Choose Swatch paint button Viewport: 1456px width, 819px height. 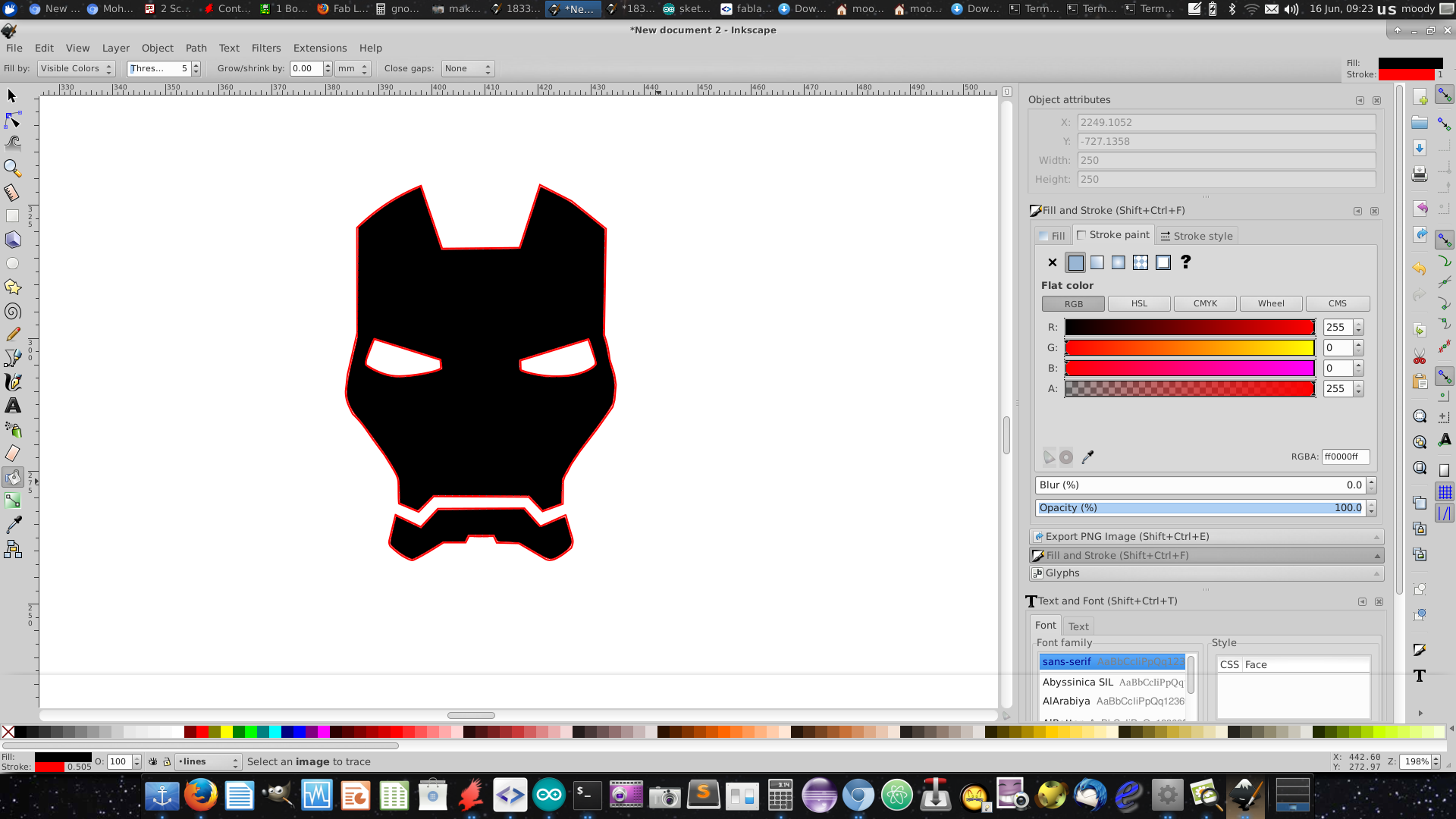click(1163, 262)
